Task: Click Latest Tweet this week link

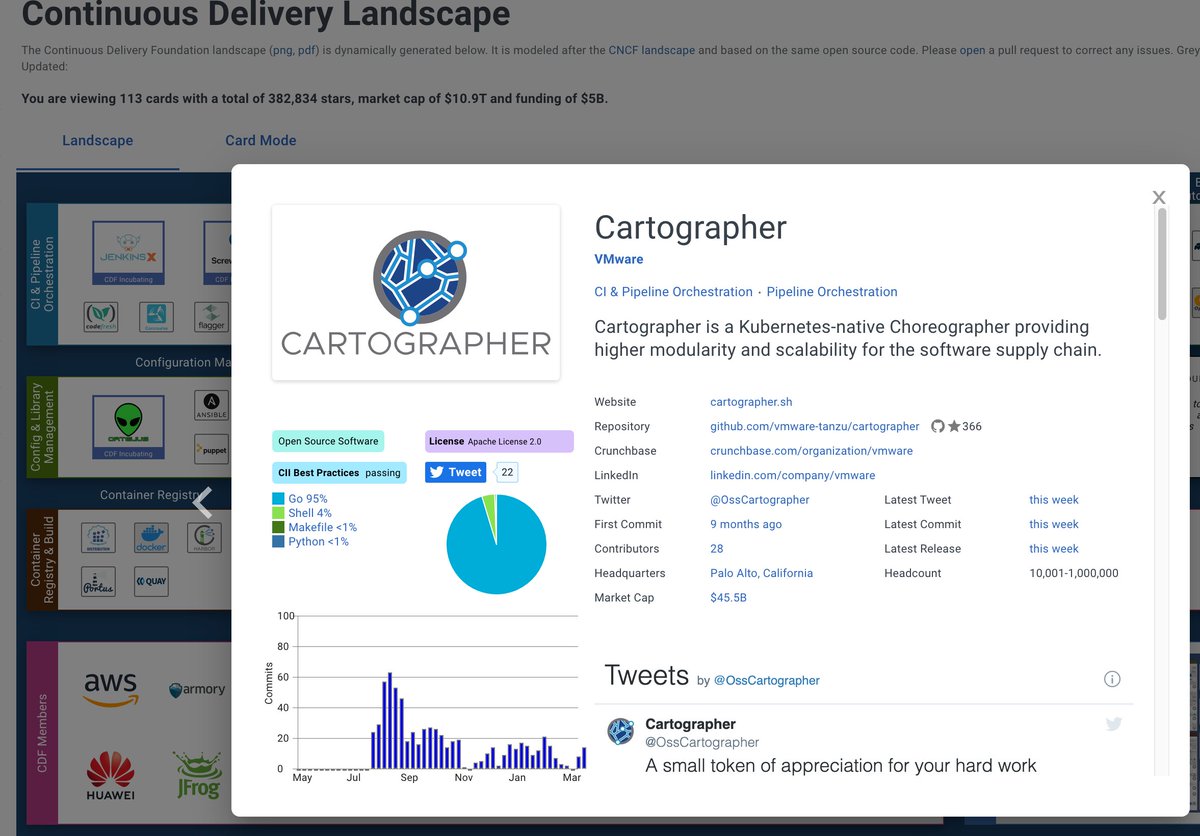Action: point(1054,500)
